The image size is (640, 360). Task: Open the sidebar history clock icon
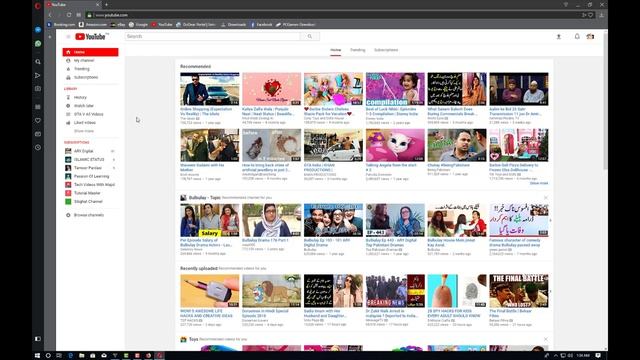[38, 147]
